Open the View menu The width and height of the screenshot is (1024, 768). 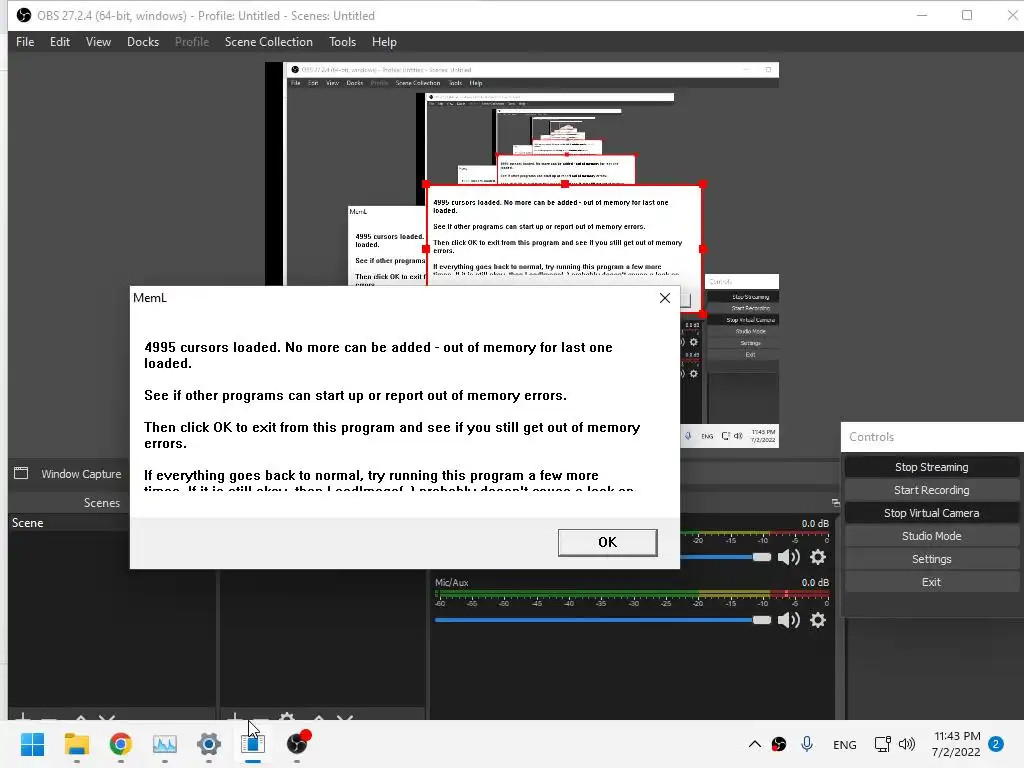click(x=98, y=42)
